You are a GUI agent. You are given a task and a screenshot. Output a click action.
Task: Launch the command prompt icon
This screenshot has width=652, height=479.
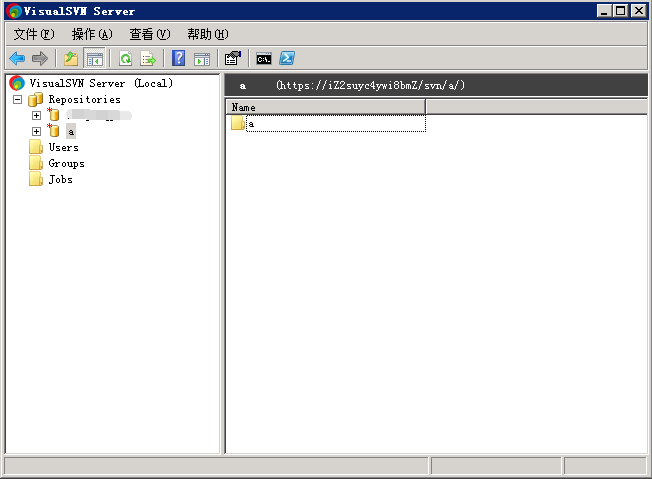(264, 59)
